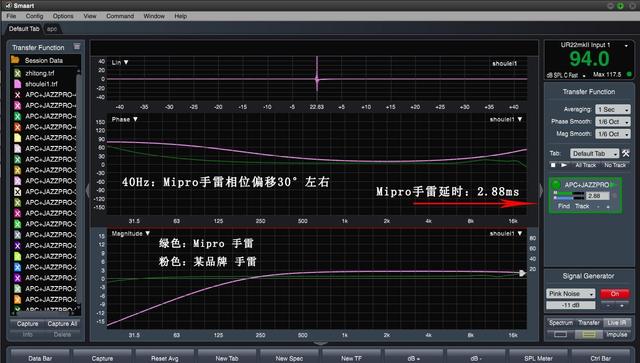The image size is (640, 363).
Task: Click the white arrow marker on the Magnitude plot
Action: coord(522,273)
